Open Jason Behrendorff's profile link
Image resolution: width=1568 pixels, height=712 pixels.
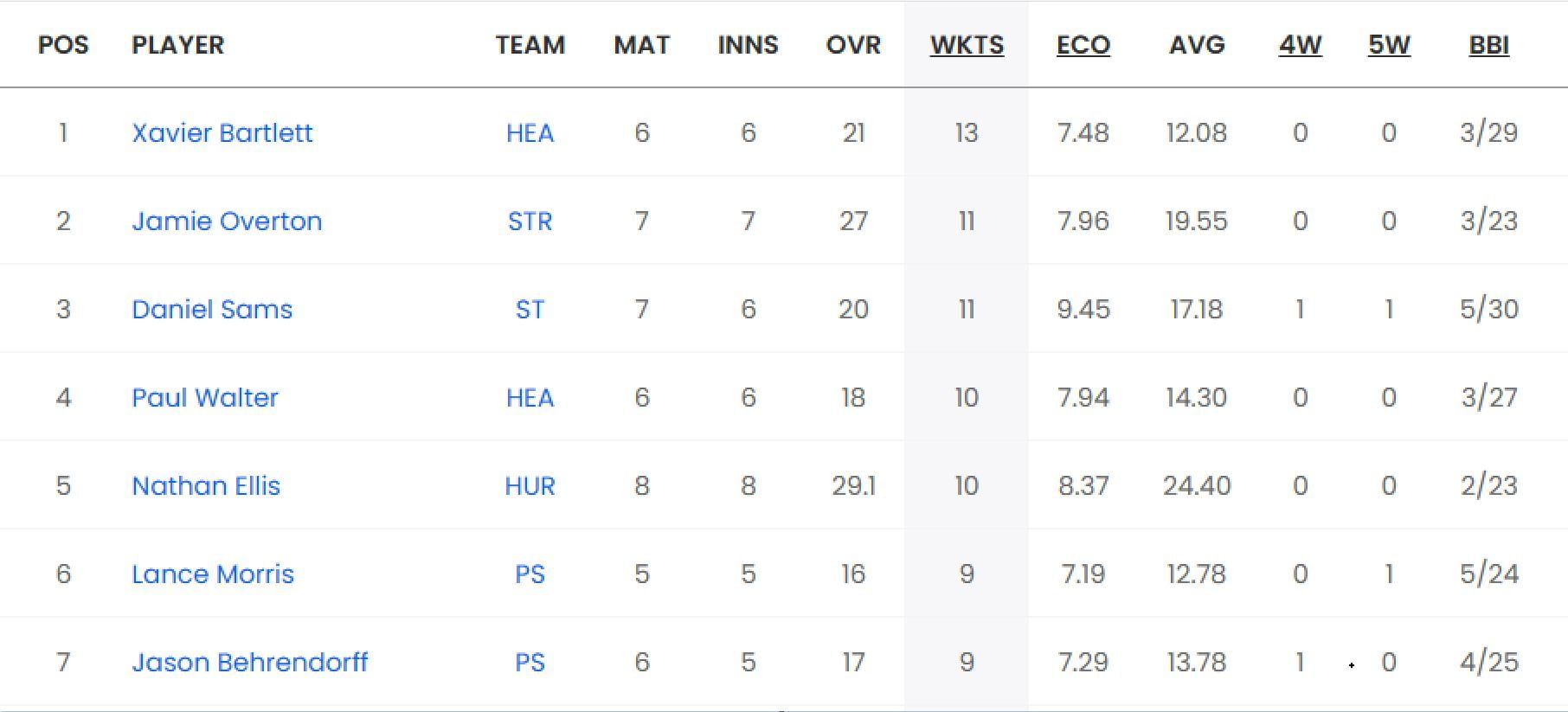click(249, 662)
